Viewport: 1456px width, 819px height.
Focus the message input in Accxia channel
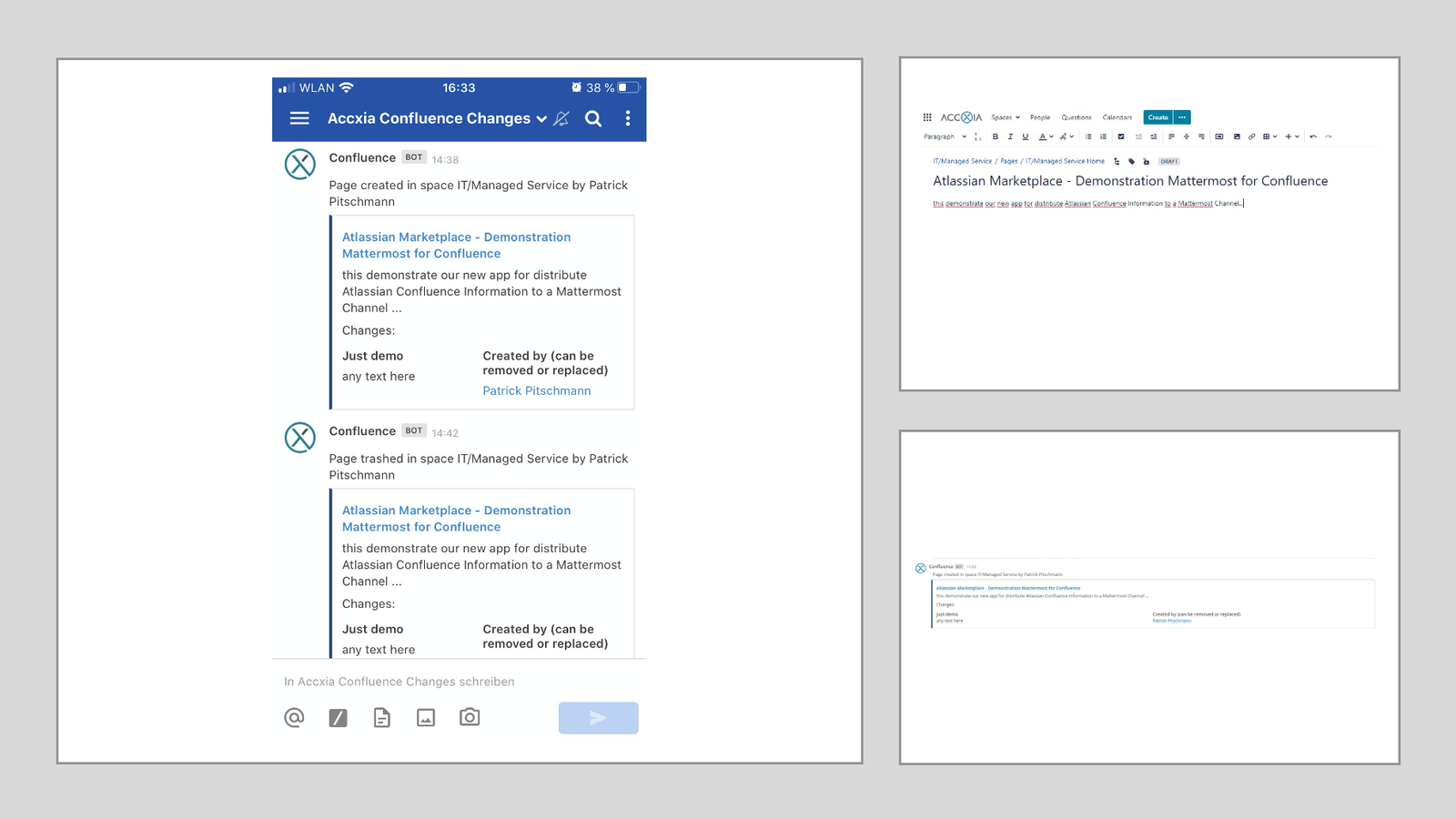point(460,682)
